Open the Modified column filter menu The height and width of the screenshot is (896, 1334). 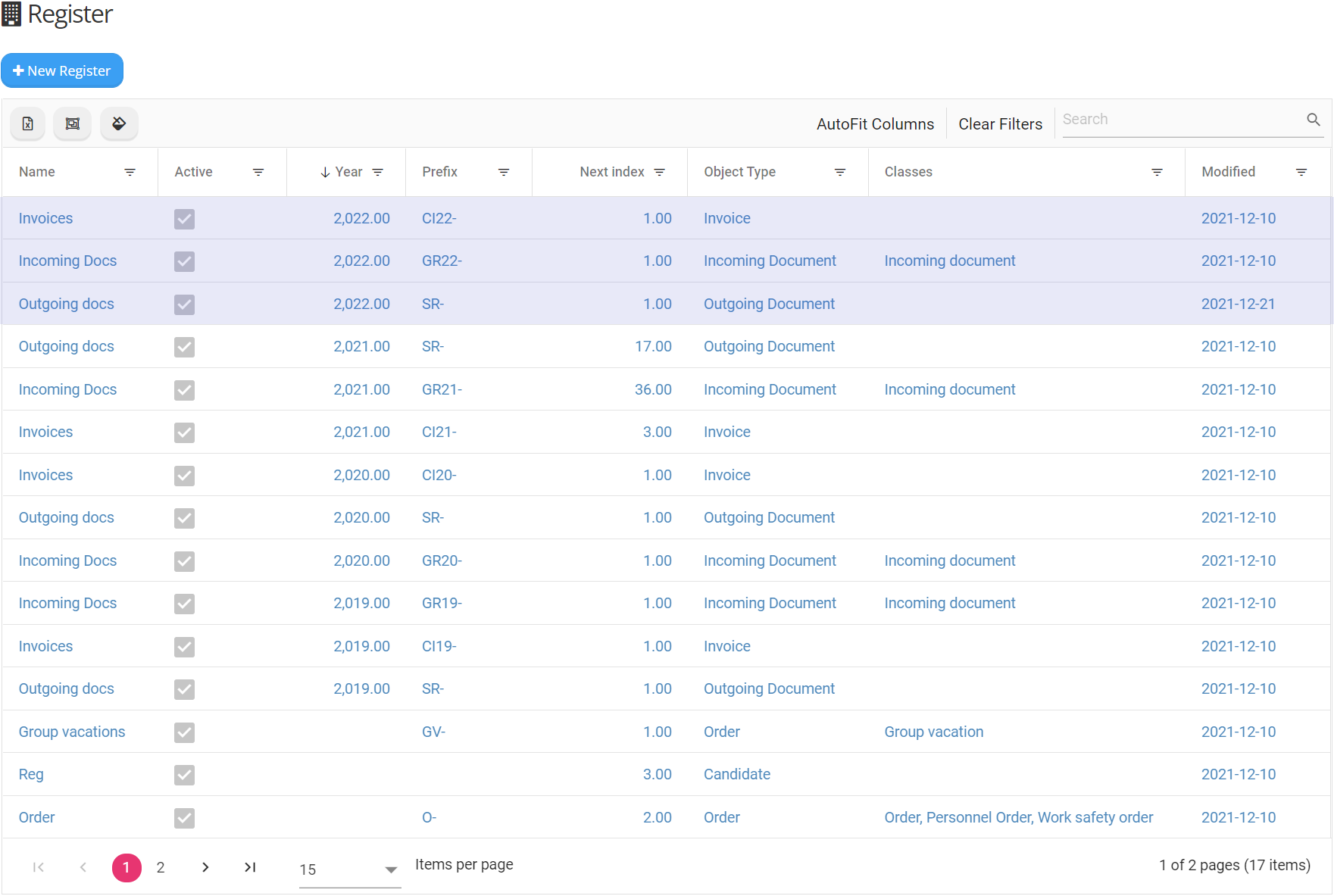tap(1302, 172)
